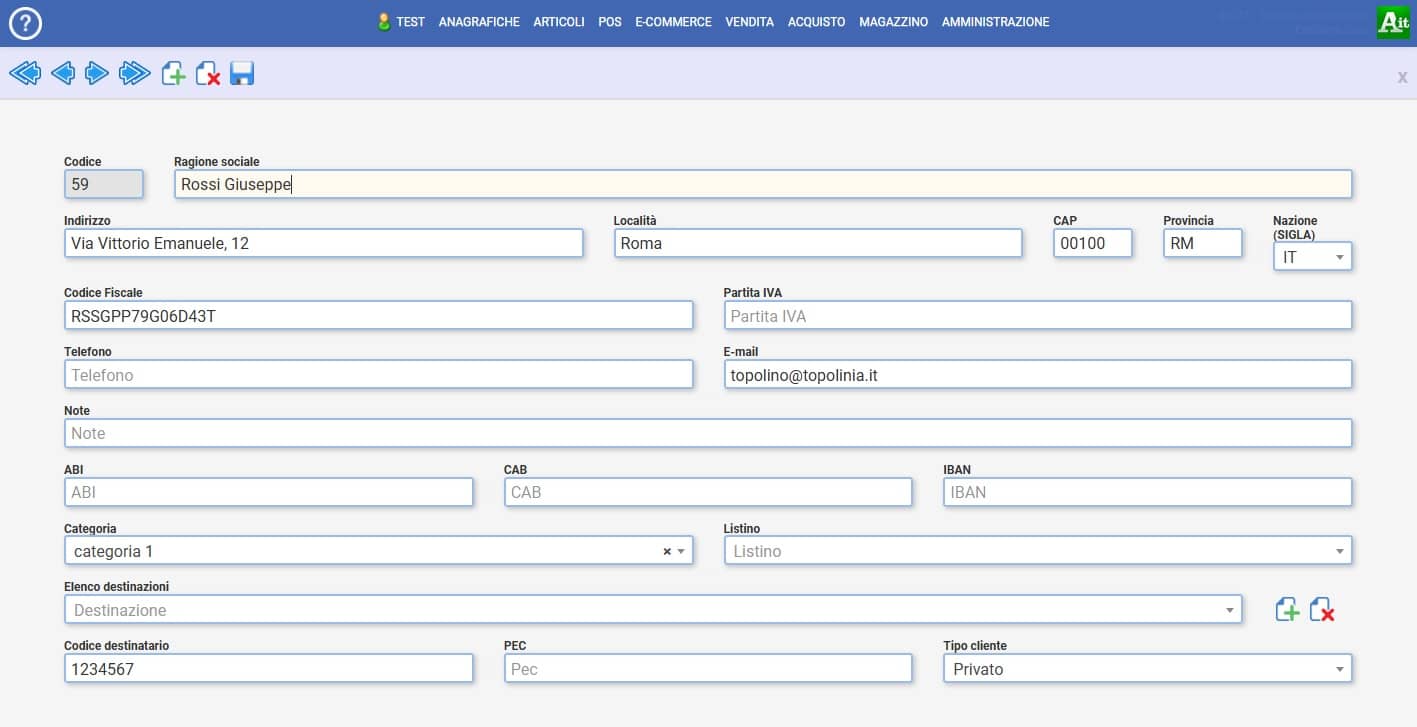Viewport: 1417px width, 727px height.
Task: Go to the first record arrow icon
Action: coord(25,73)
